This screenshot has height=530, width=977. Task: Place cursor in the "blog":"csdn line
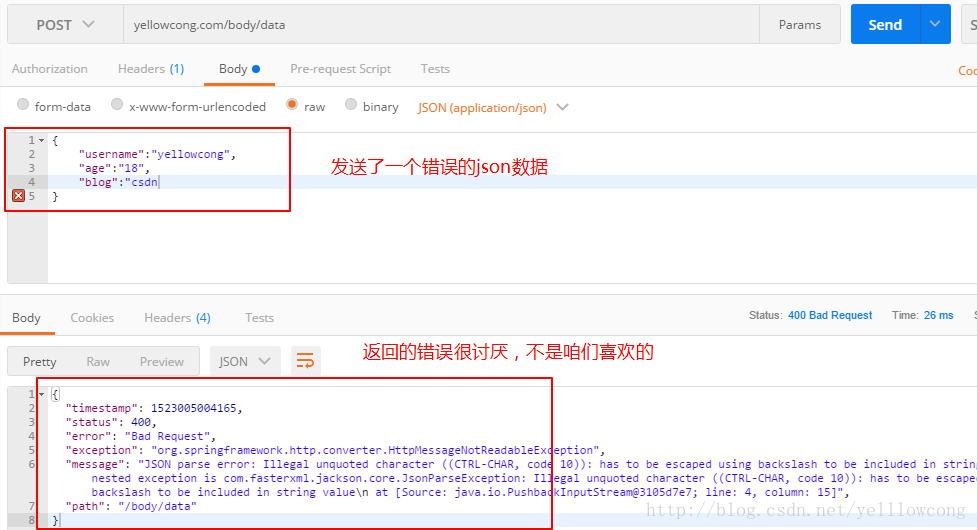tap(118, 182)
